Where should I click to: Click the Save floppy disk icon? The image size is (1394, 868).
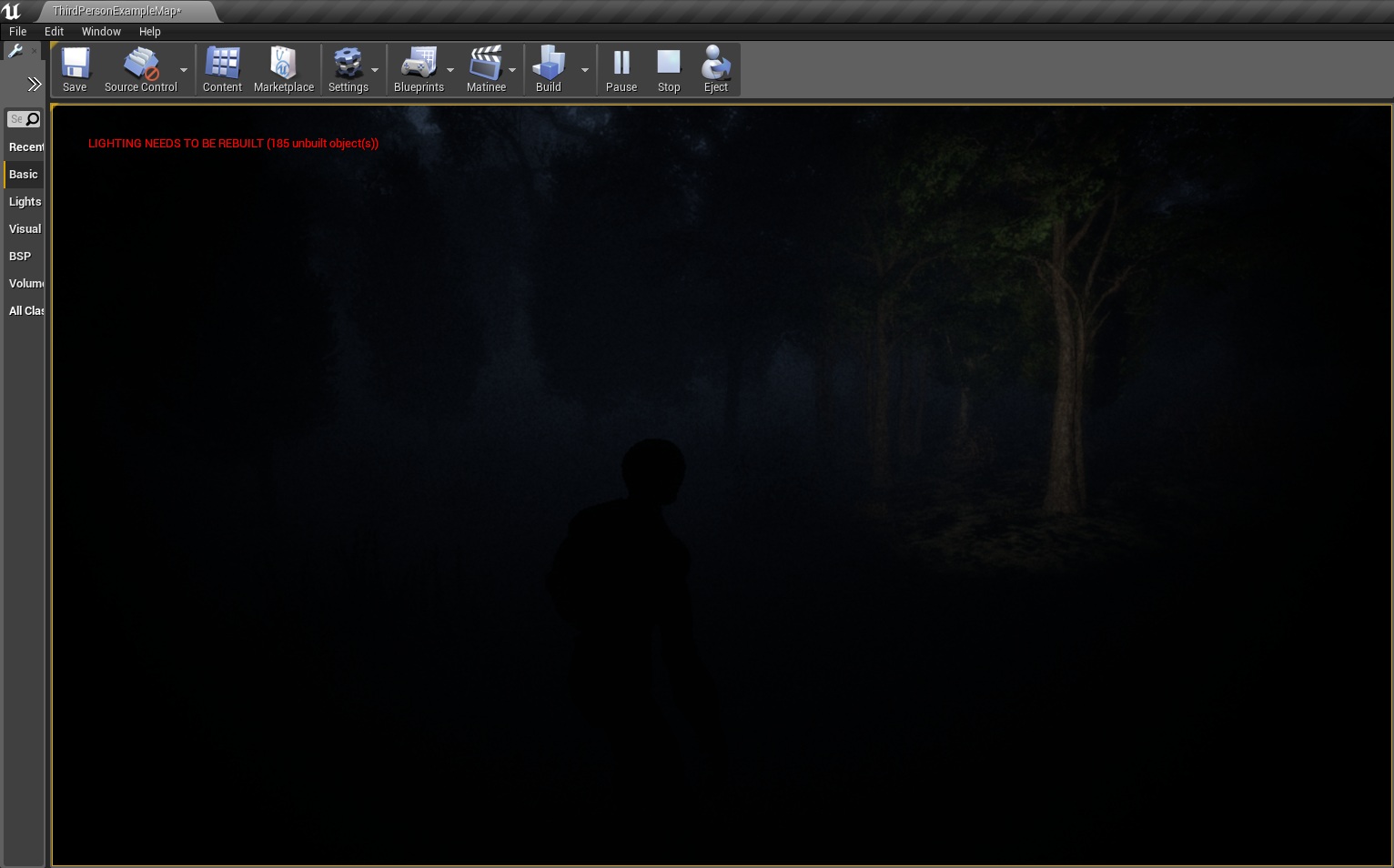75,64
